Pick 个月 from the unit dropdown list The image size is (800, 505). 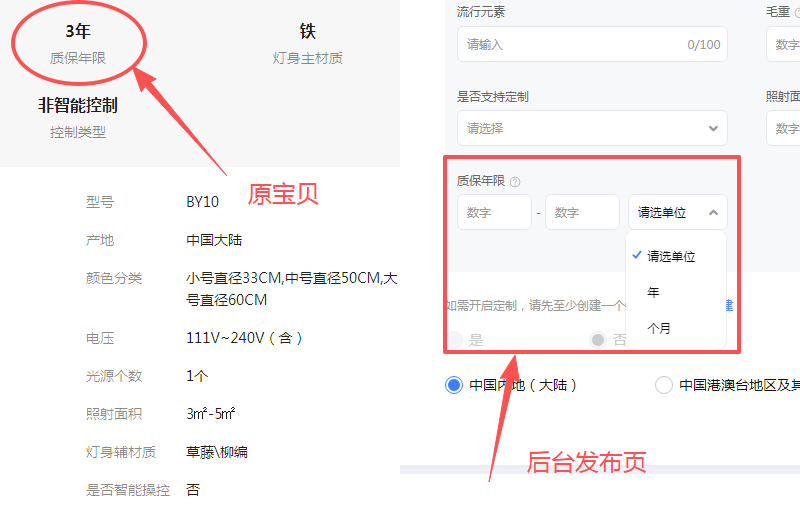tap(659, 327)
